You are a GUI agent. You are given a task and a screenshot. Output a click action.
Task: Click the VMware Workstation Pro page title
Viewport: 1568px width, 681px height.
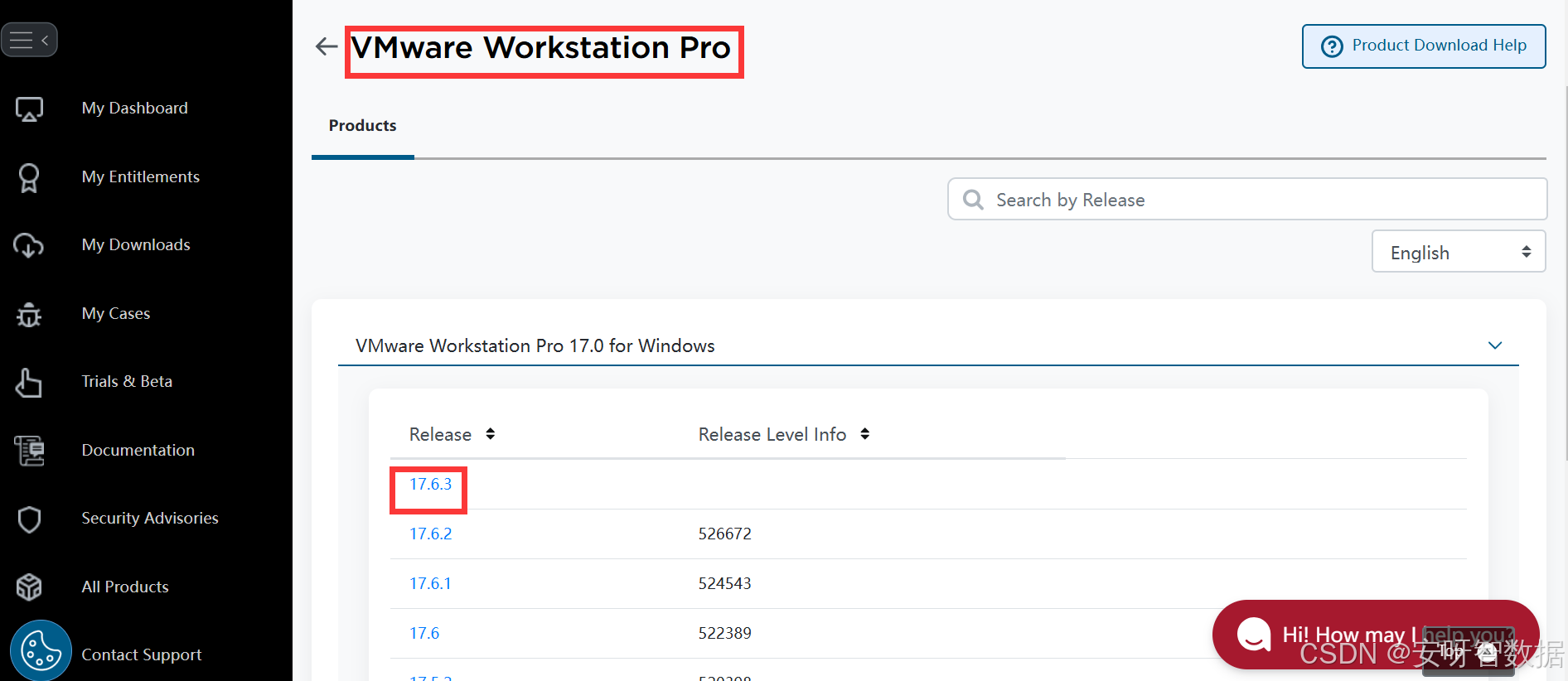click(x=541, y=48)
